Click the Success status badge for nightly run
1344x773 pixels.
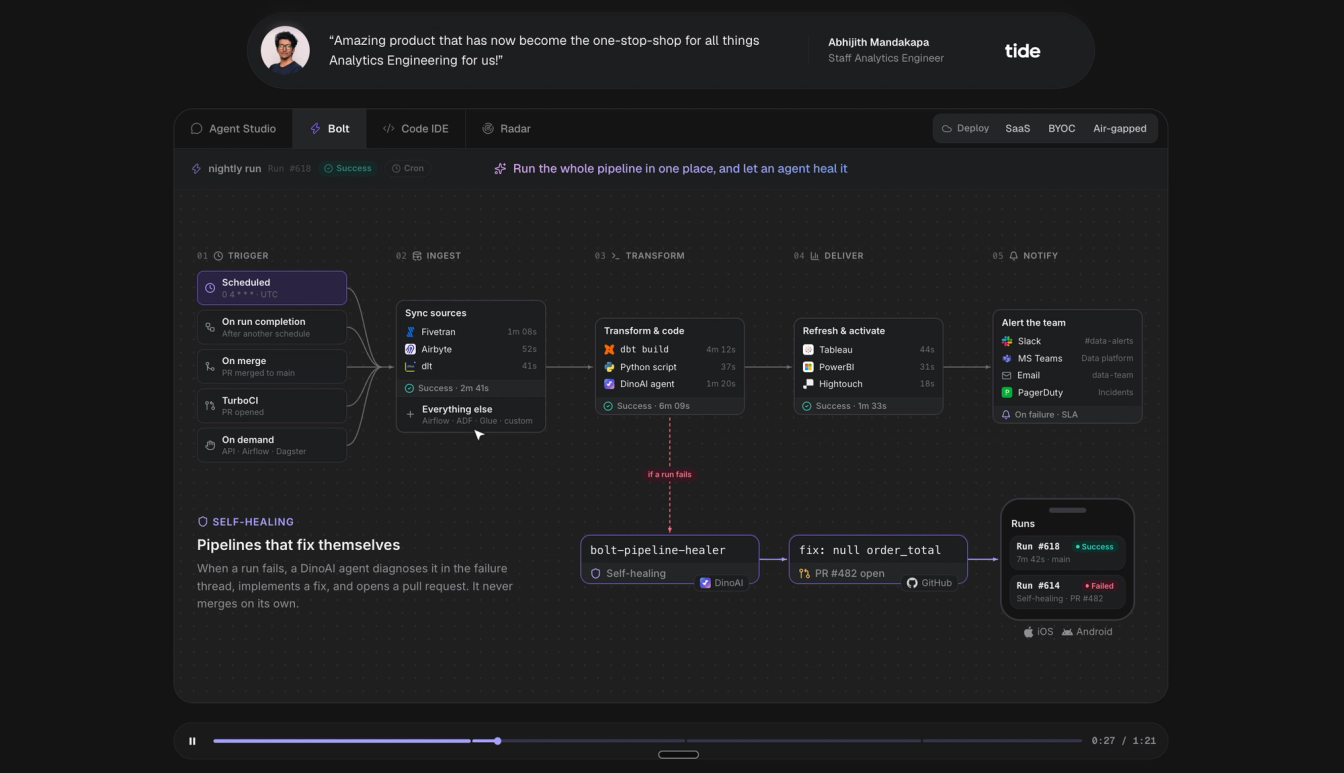point(347,169)
